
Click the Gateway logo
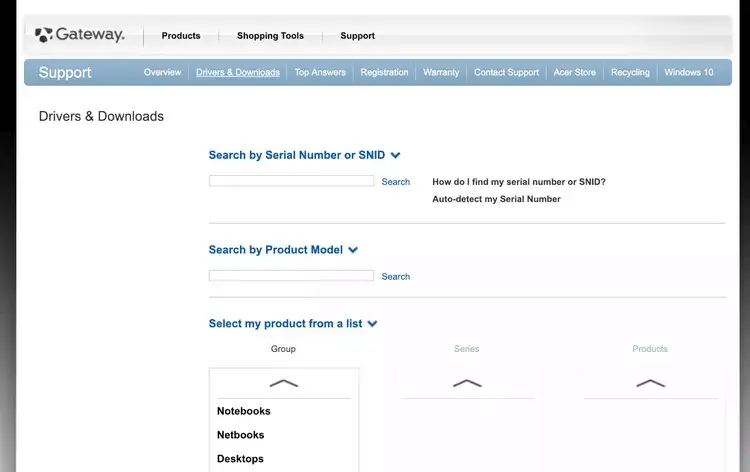pos(79,34)
